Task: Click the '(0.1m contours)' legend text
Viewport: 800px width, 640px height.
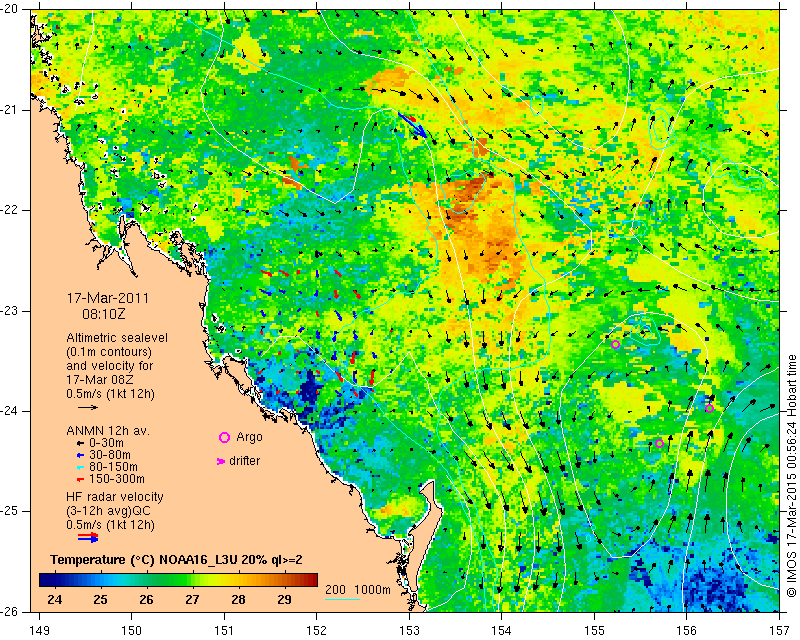Action: click(x=109, y=352)
